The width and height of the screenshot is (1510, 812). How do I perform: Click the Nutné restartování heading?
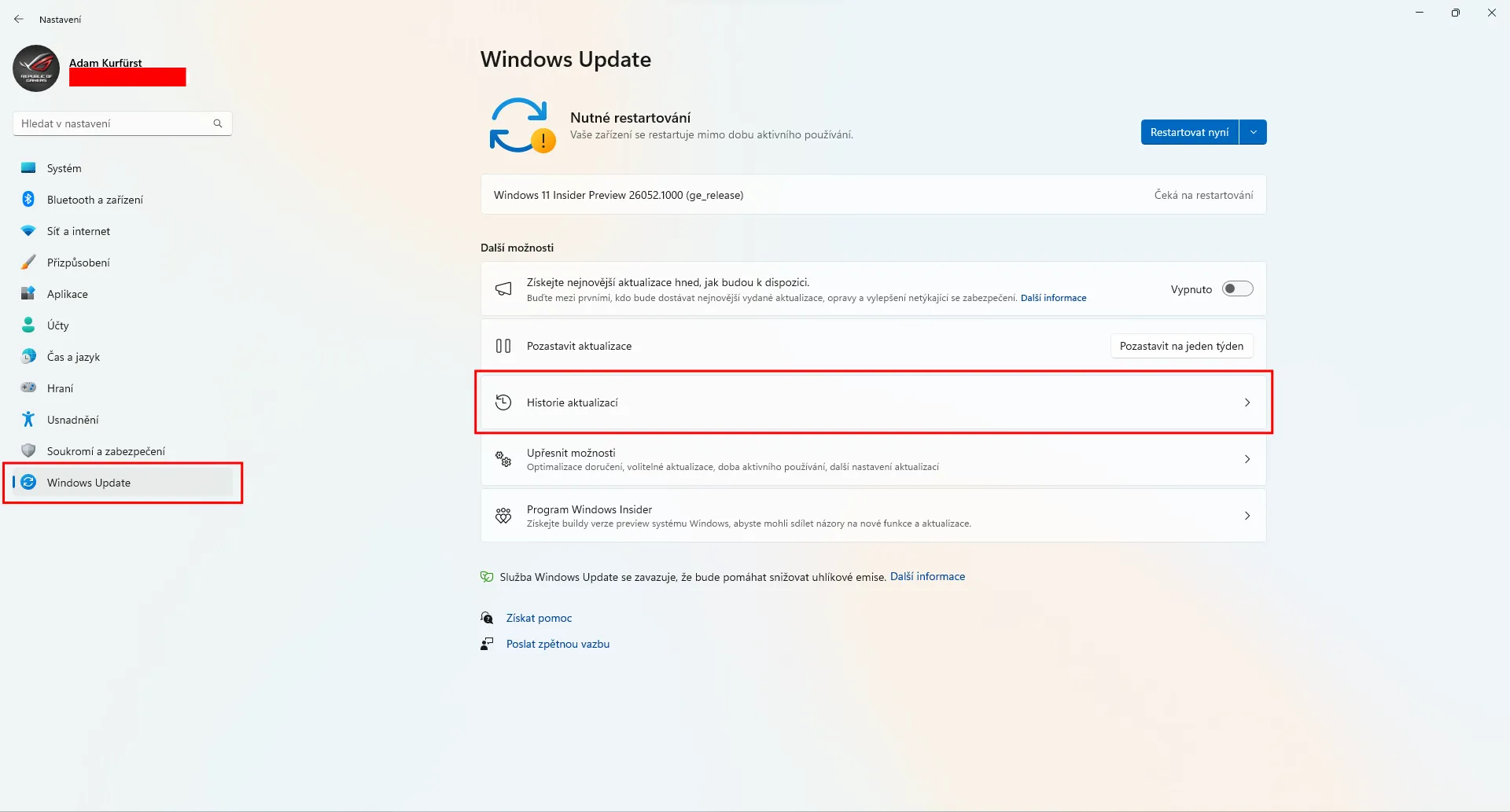click(630, 117)
